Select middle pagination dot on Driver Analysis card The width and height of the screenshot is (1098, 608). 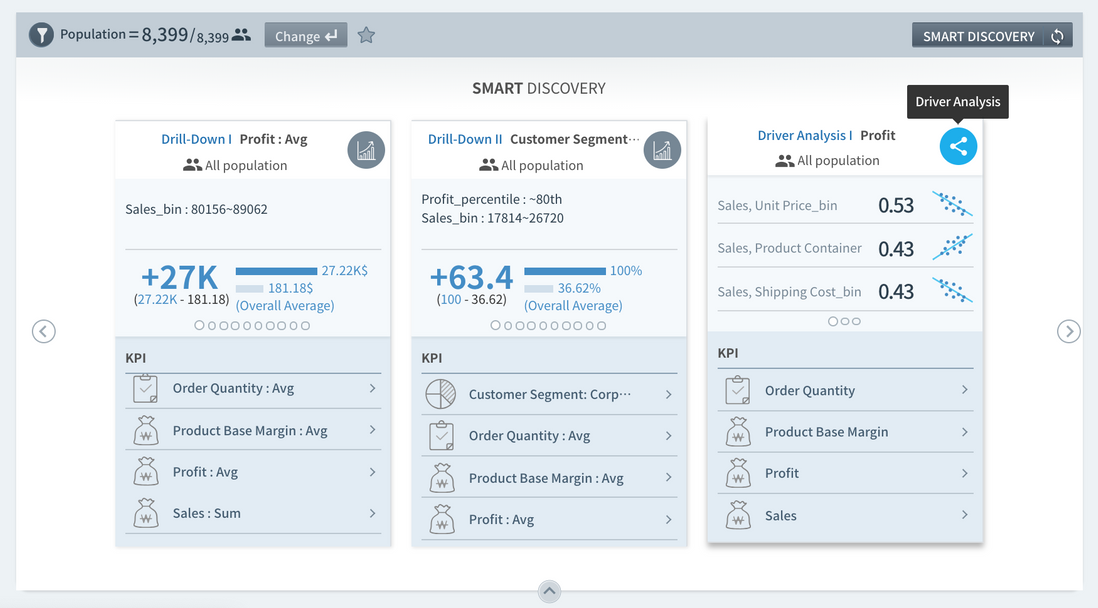[x=845, y=322]
